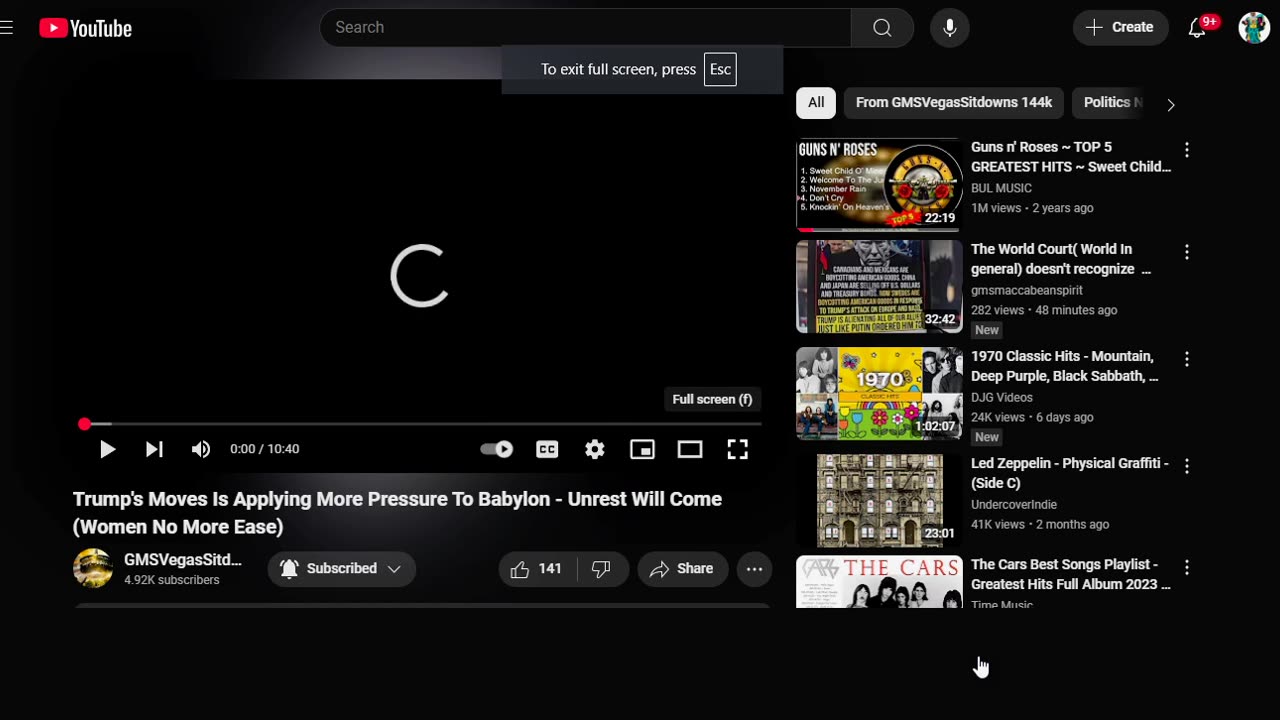Screen dimensions: 1280x720
Task: Click the search magnifier button
Action: click(882, 28)
